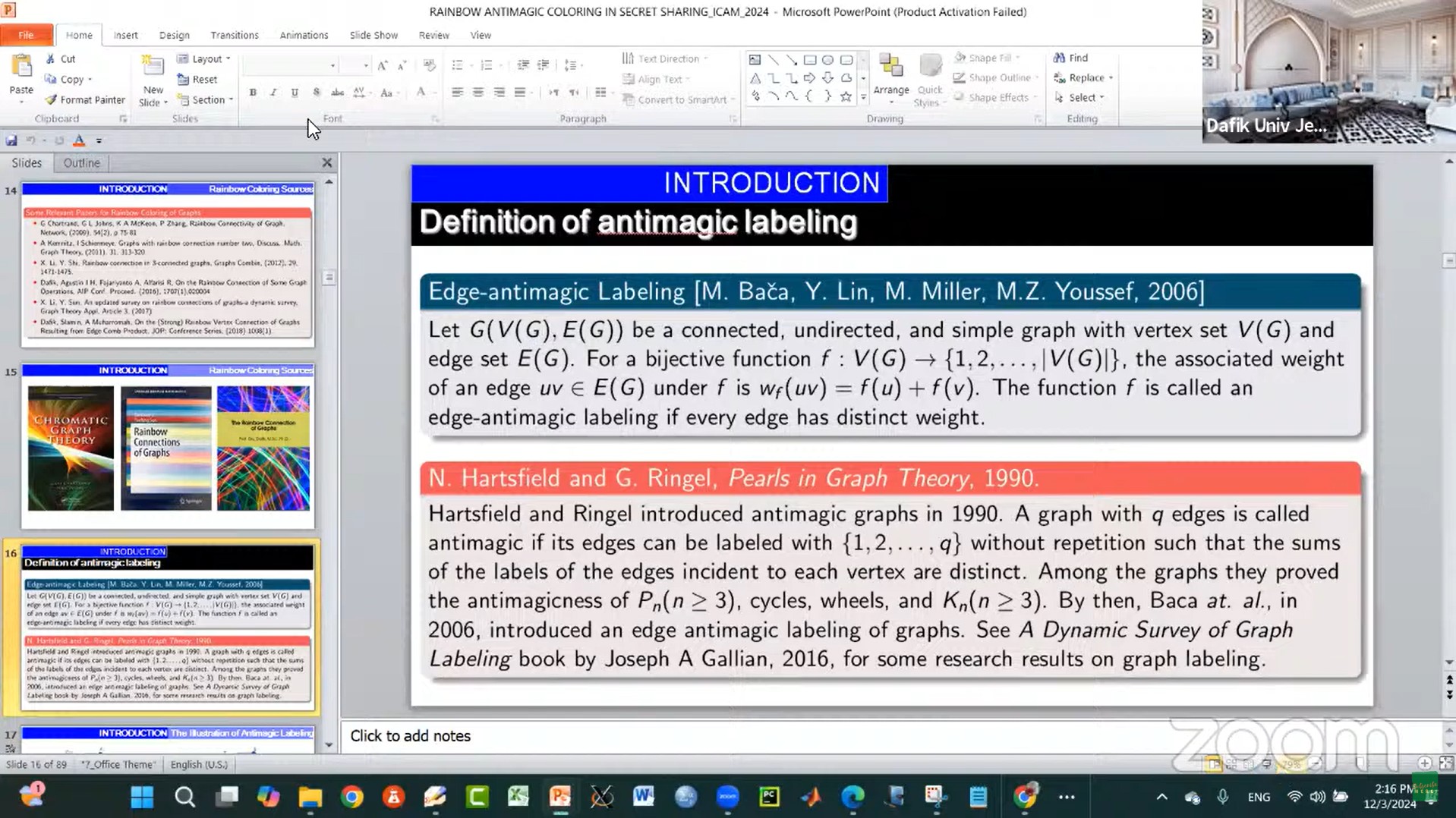Select the Text Shadow formatting icon
Viewport: 1456px width, 818px height.
click(316, 93)
